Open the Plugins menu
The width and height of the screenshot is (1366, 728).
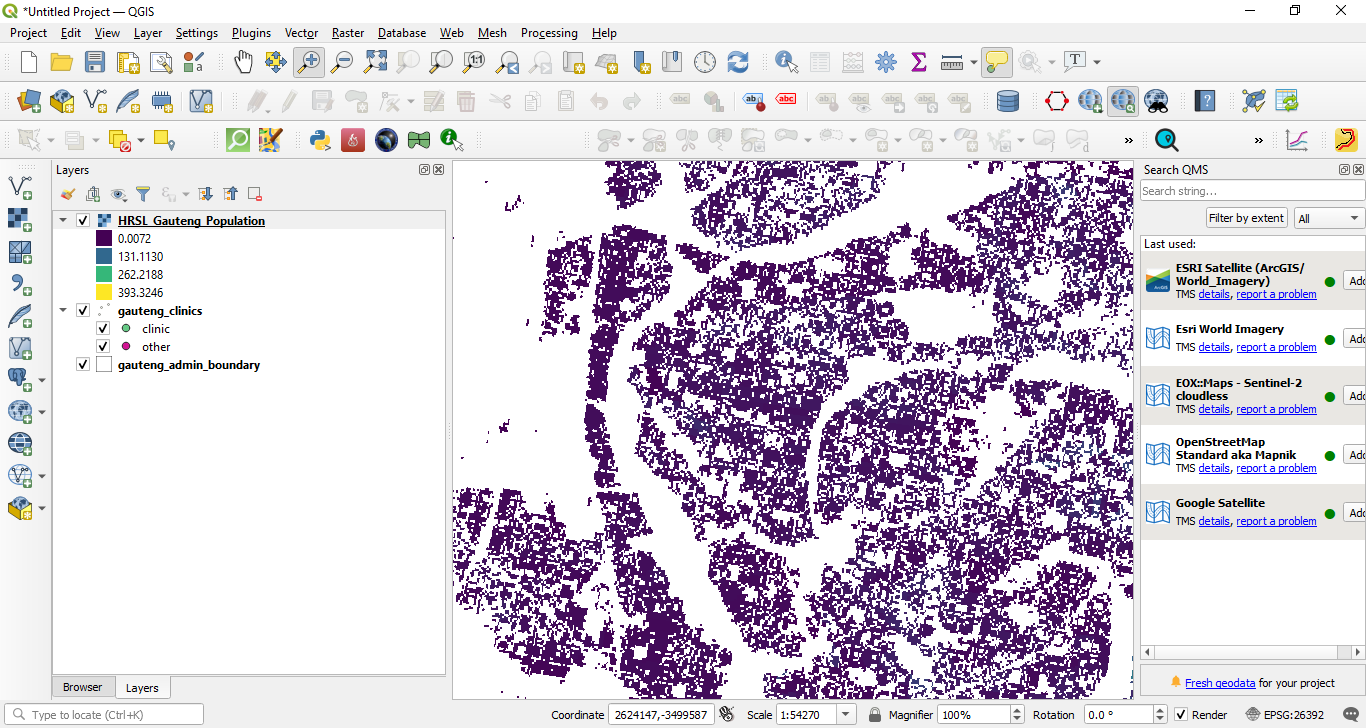[x=251, y=33]
